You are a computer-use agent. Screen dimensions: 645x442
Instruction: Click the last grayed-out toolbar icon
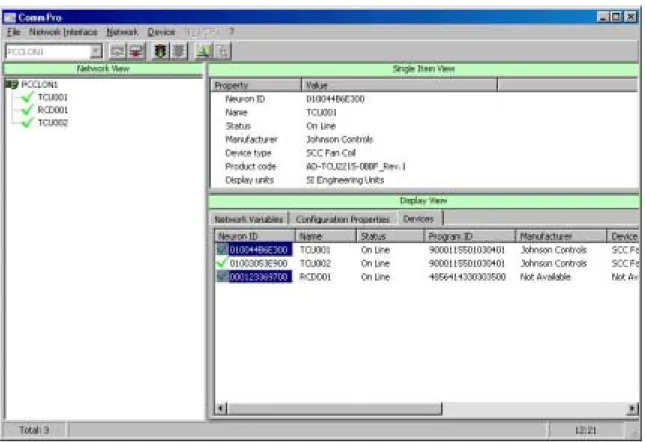(x=223, y=51)
